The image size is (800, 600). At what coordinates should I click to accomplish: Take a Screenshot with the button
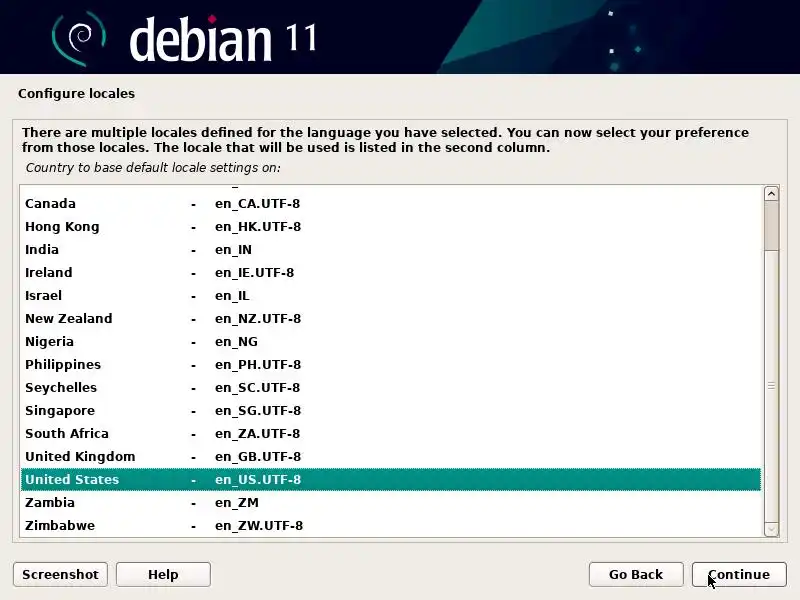60,574
